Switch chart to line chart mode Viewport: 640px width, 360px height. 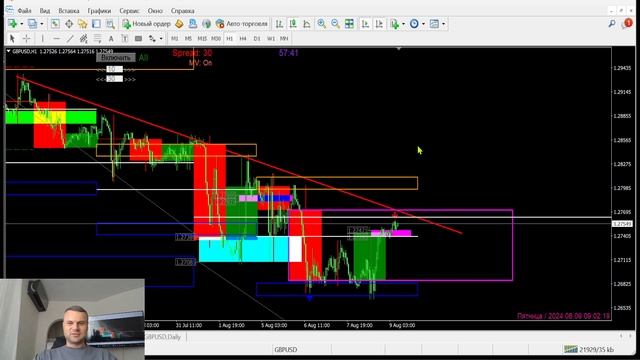(x=307, y=24)
